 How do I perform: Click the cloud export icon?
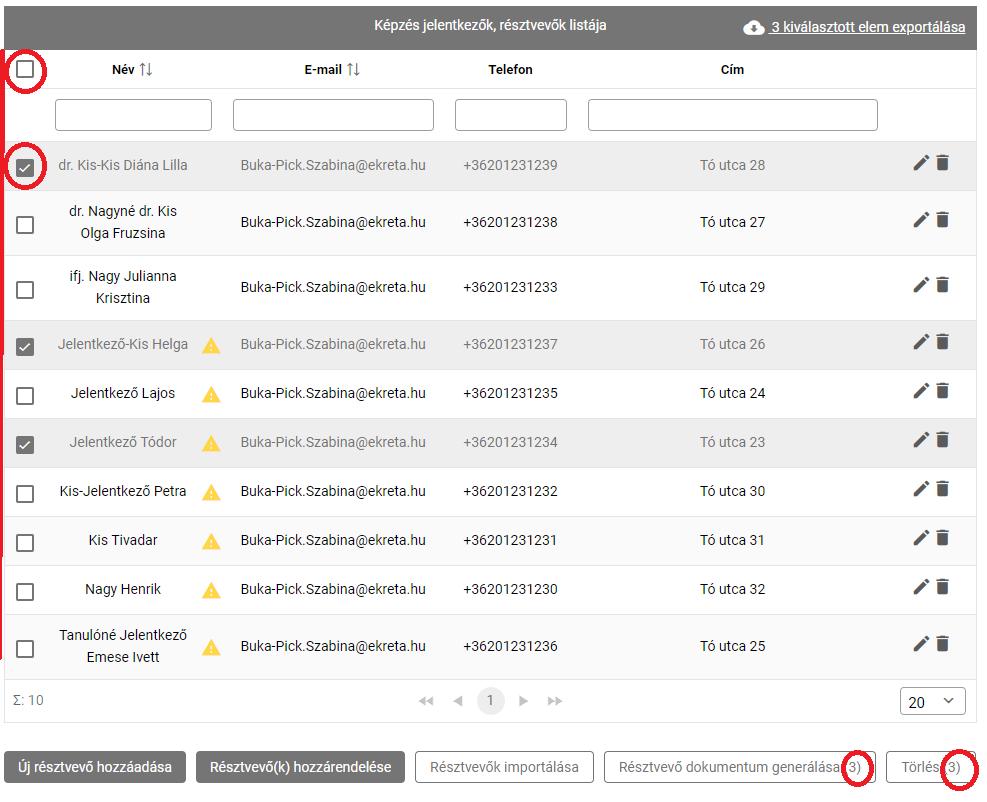pos(753,28)
